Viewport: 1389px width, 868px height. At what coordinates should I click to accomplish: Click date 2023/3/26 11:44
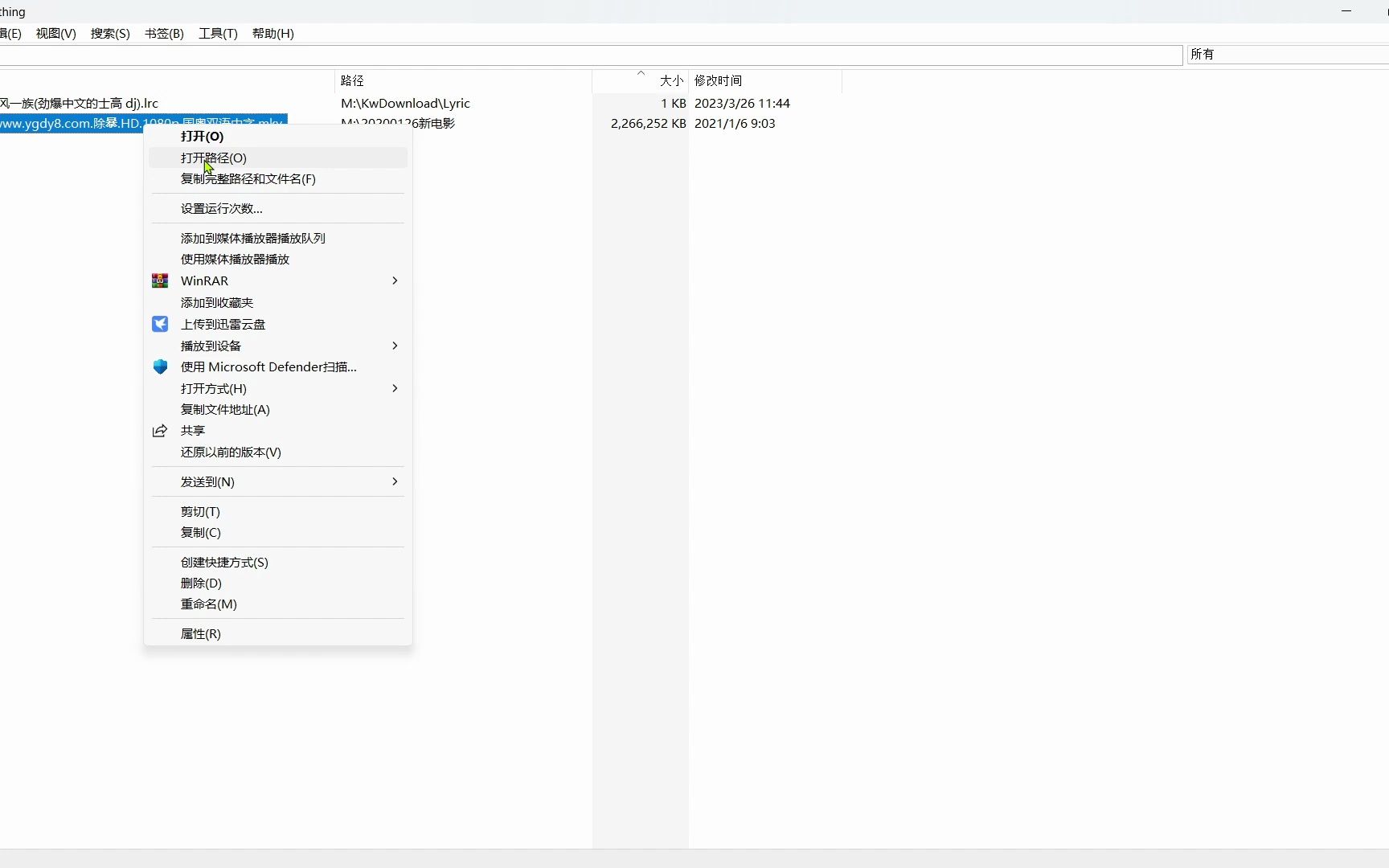[x=742, y=103]
